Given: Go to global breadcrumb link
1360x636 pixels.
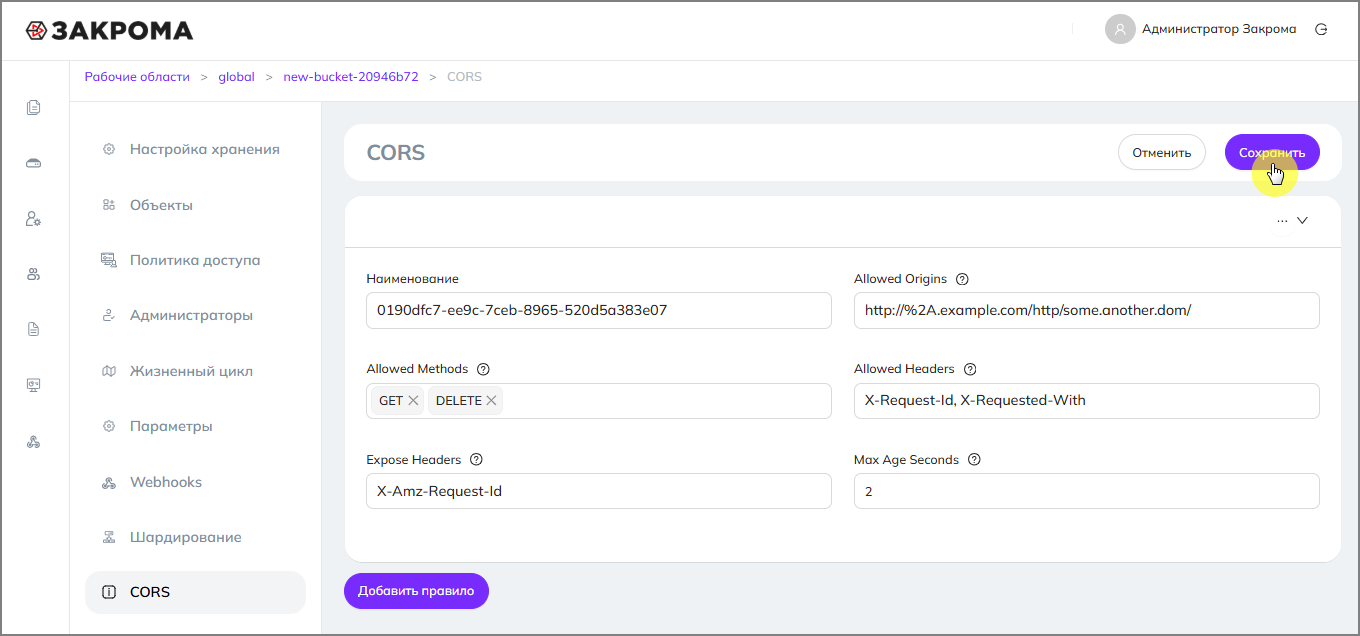Looking at the screenshot, I should pos(236,77).
